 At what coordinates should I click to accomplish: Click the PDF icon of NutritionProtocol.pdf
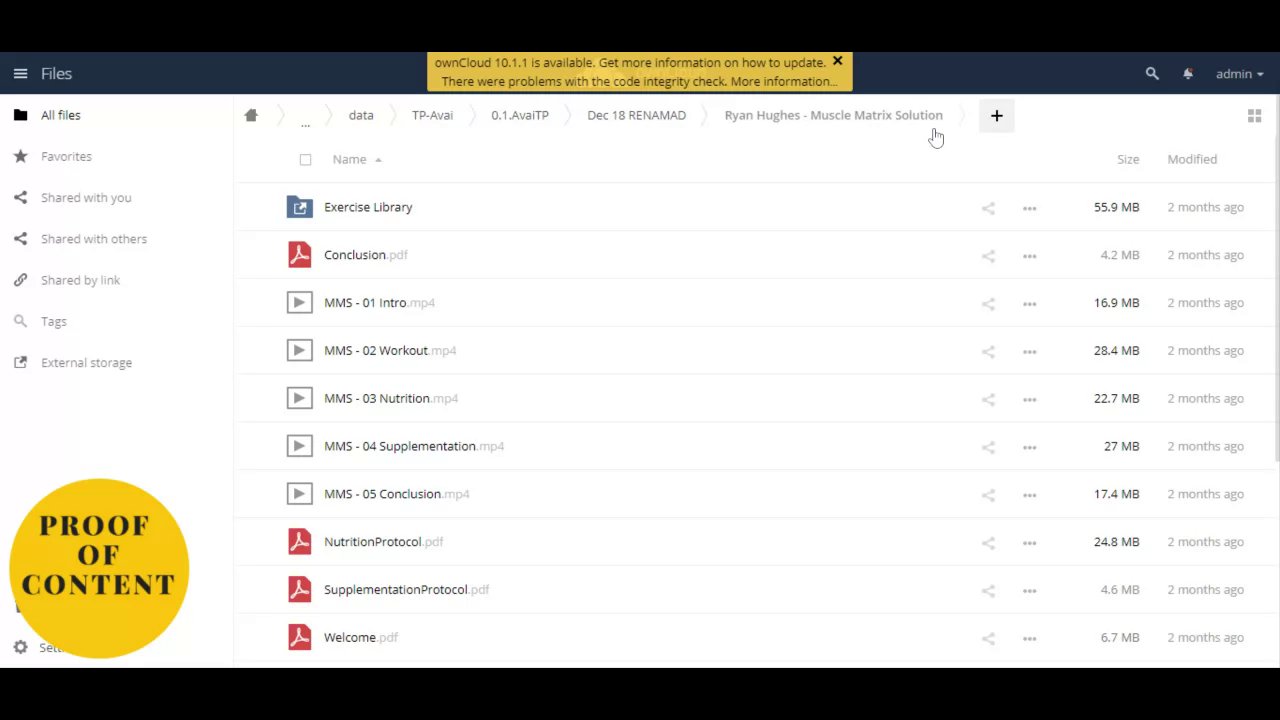(x=299, y=542)
